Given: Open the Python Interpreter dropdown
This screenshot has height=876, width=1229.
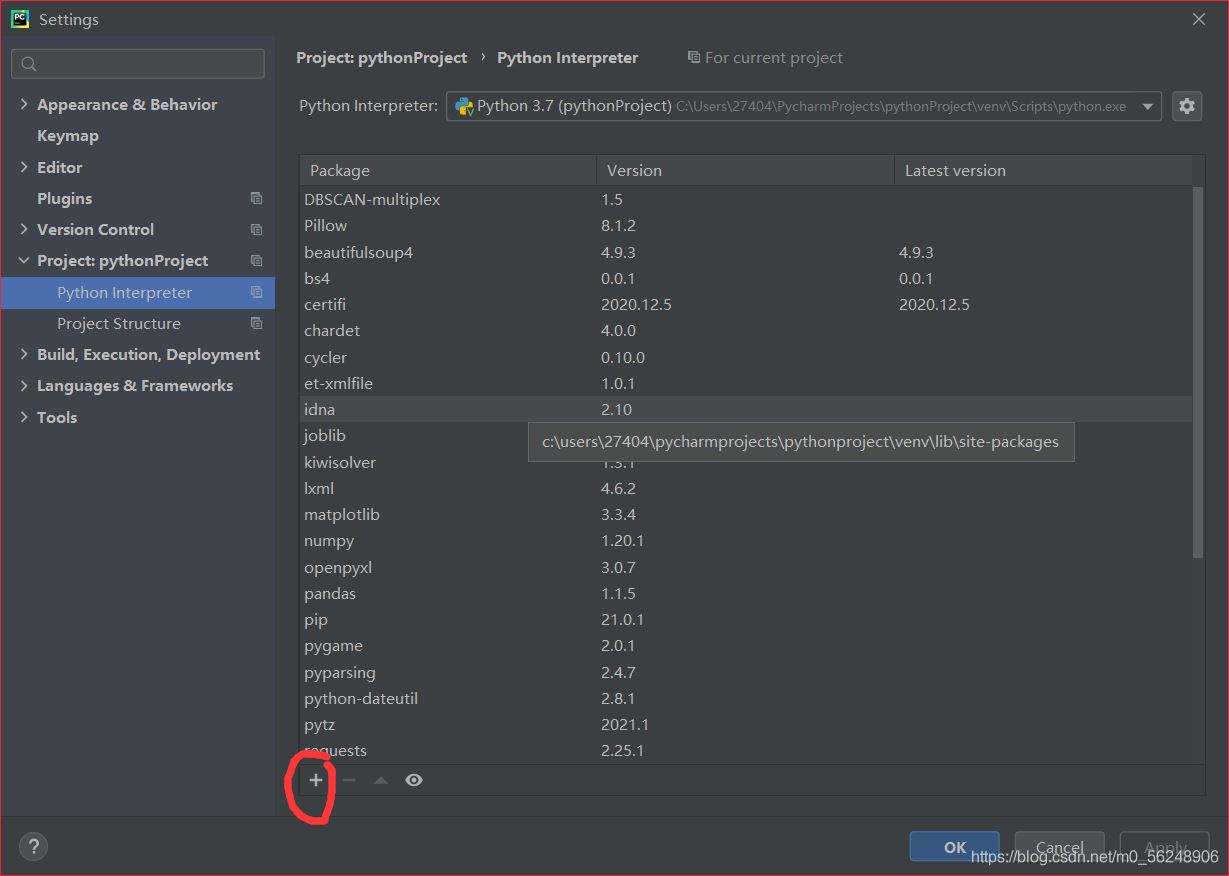Looking at the screenshot, I should (1148, 107).
